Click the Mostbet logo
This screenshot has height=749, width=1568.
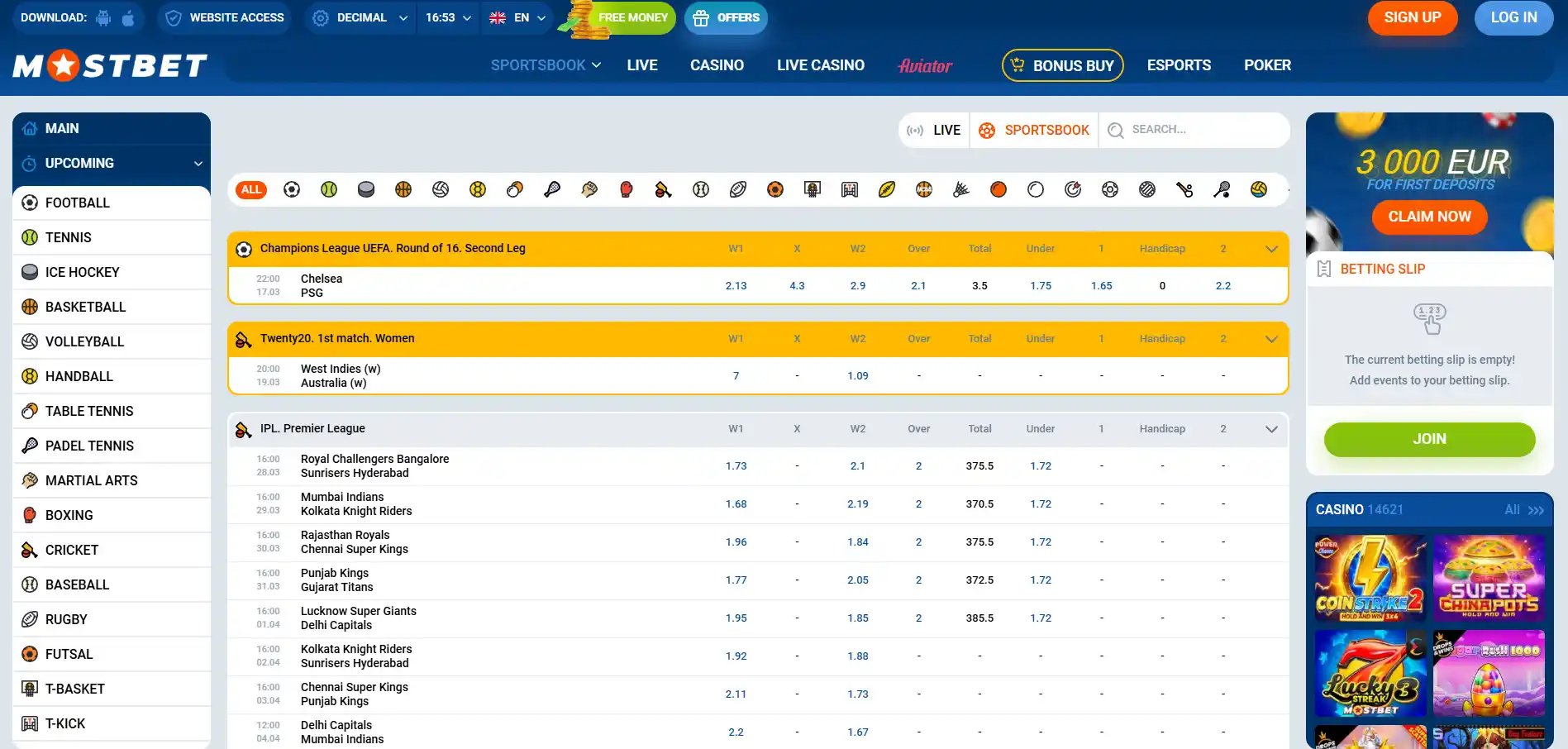pyautogui.click(x=110, y=65)
